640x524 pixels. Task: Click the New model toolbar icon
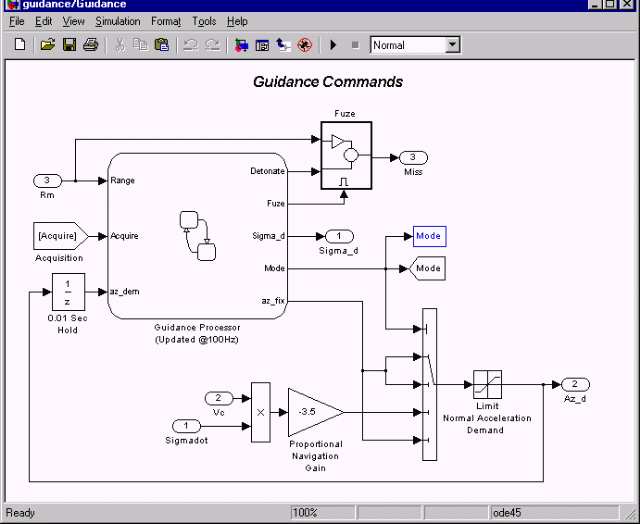[20, 44]
